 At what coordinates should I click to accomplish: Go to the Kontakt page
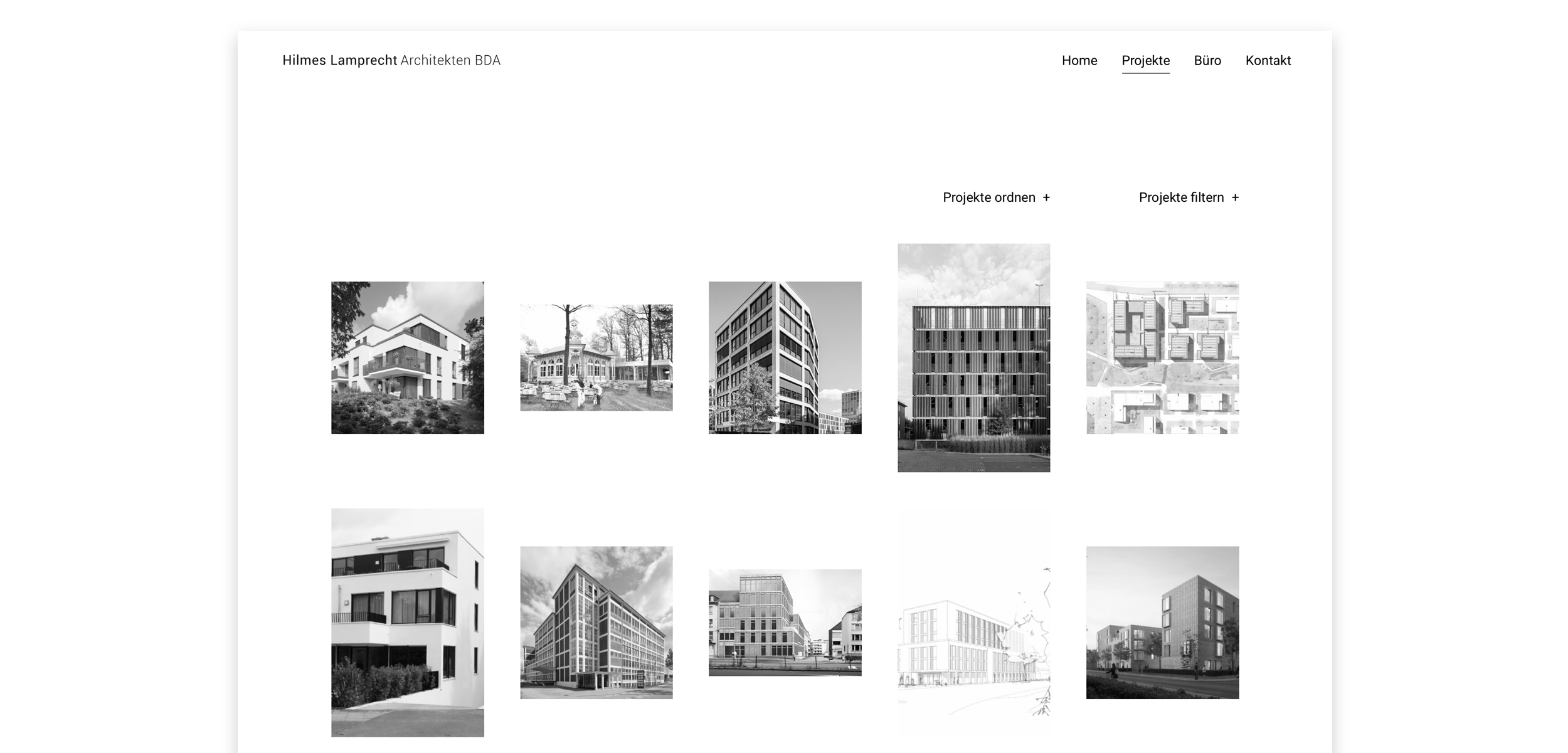point(1268,61)
